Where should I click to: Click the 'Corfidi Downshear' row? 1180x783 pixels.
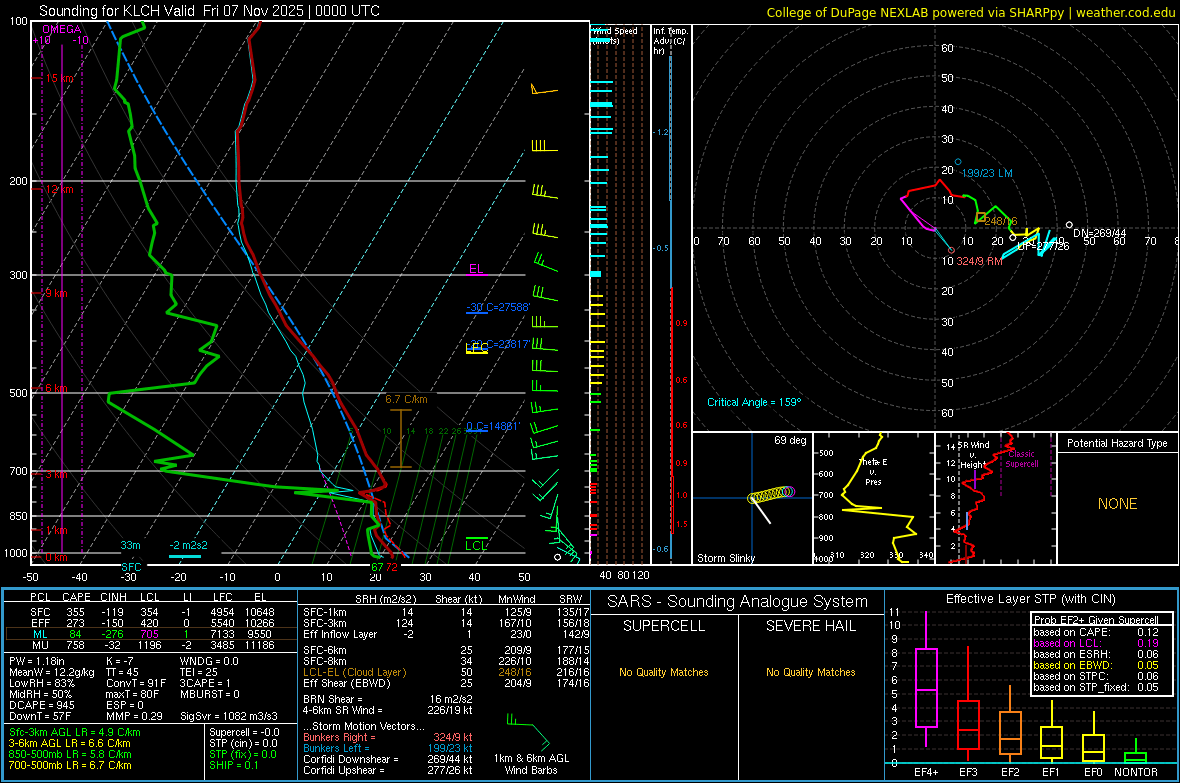[x=388, y=759]
